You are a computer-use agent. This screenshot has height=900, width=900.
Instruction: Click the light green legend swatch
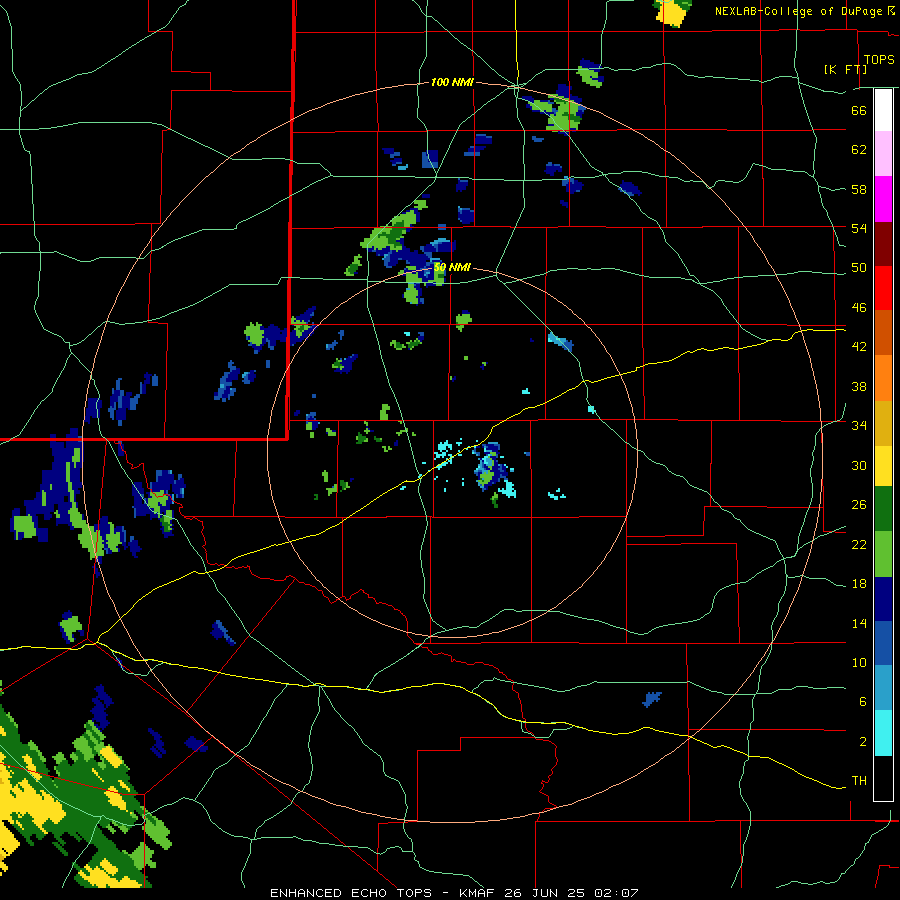883,554
